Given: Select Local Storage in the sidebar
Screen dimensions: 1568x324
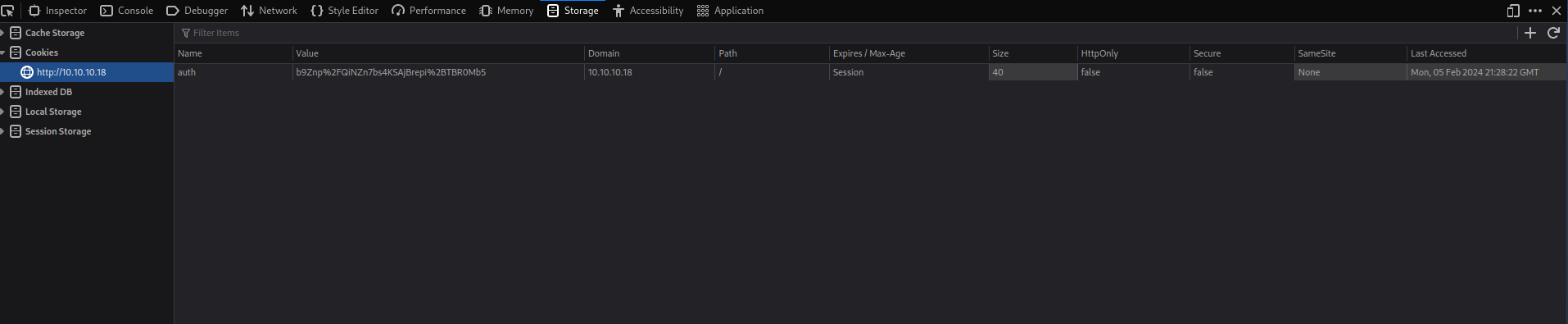Looking at the screenshot, I should point(53,112).
